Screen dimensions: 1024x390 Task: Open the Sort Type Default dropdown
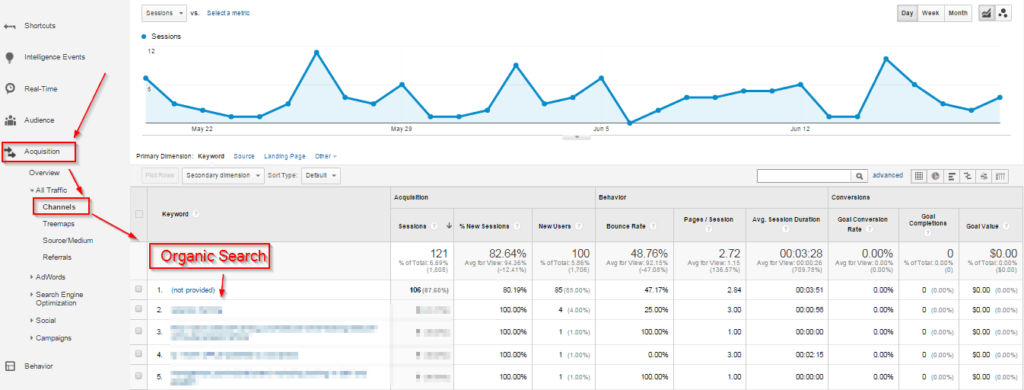[321, 176]
